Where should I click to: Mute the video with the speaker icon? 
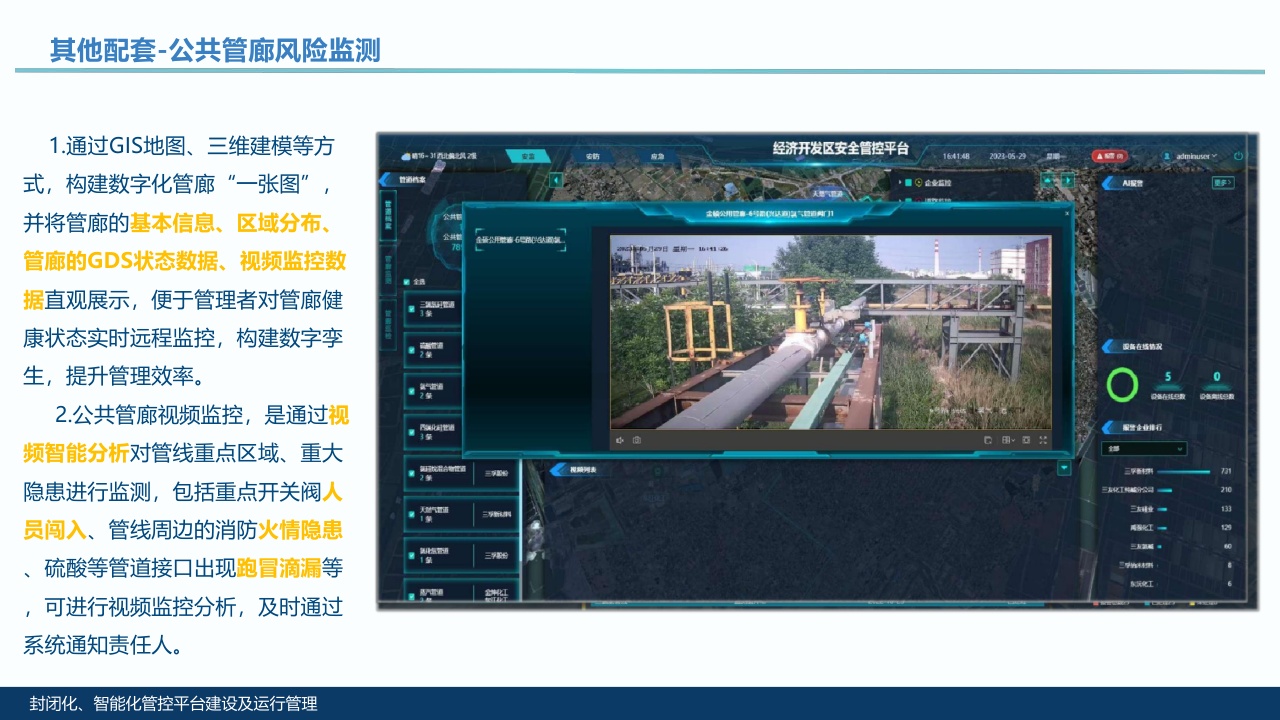click(620, 440)
